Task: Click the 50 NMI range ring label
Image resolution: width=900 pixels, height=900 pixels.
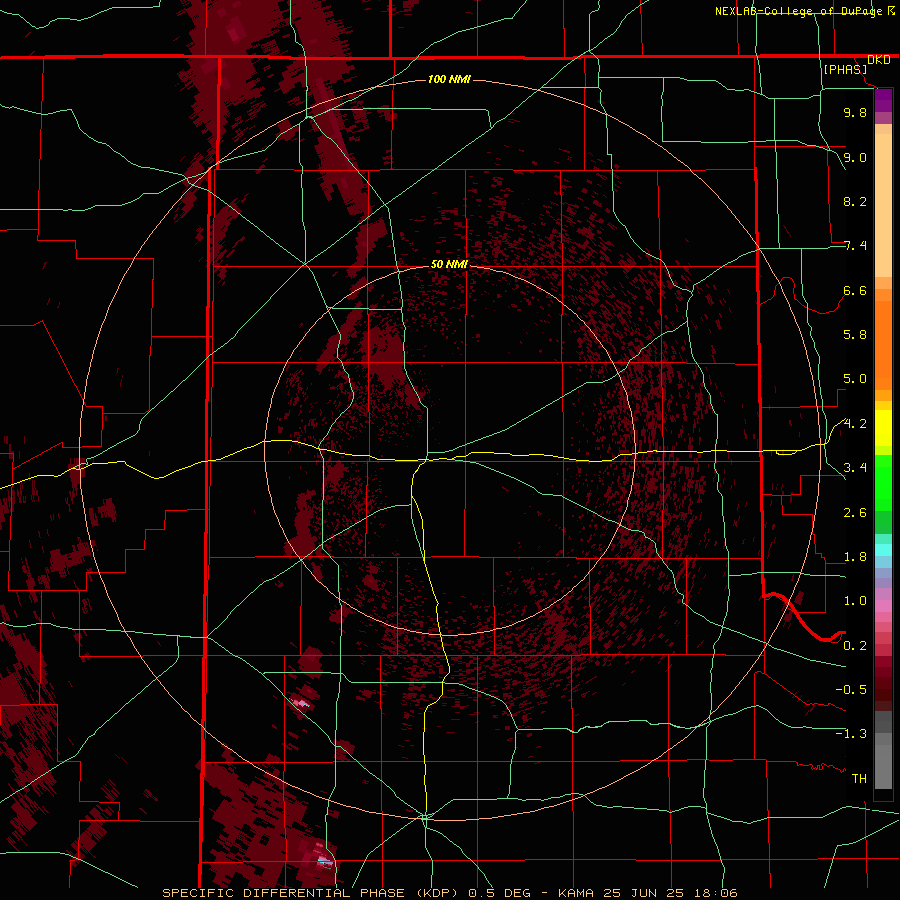Action: [449, 264]
